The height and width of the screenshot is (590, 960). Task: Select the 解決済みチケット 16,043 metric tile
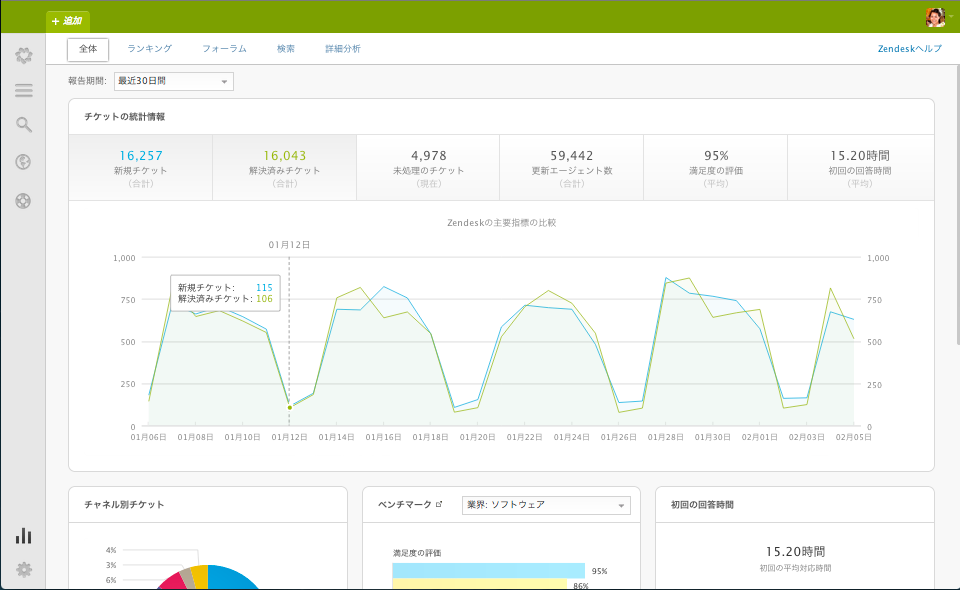[285, 168]
